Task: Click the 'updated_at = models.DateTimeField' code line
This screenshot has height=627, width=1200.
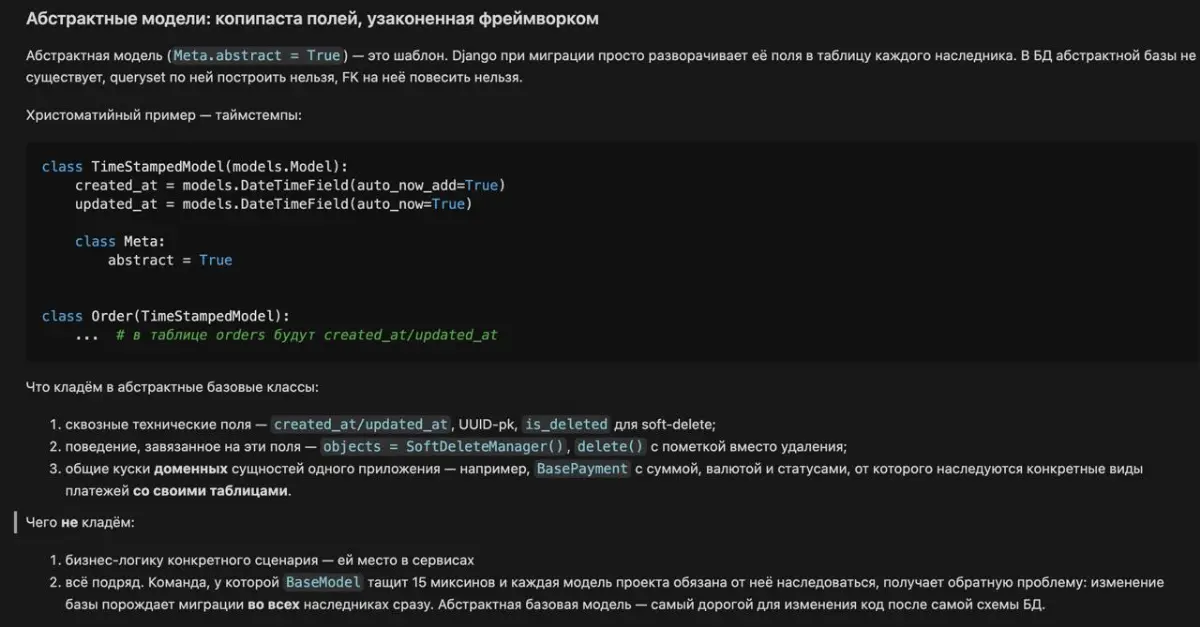Action: tap(274, 204)
